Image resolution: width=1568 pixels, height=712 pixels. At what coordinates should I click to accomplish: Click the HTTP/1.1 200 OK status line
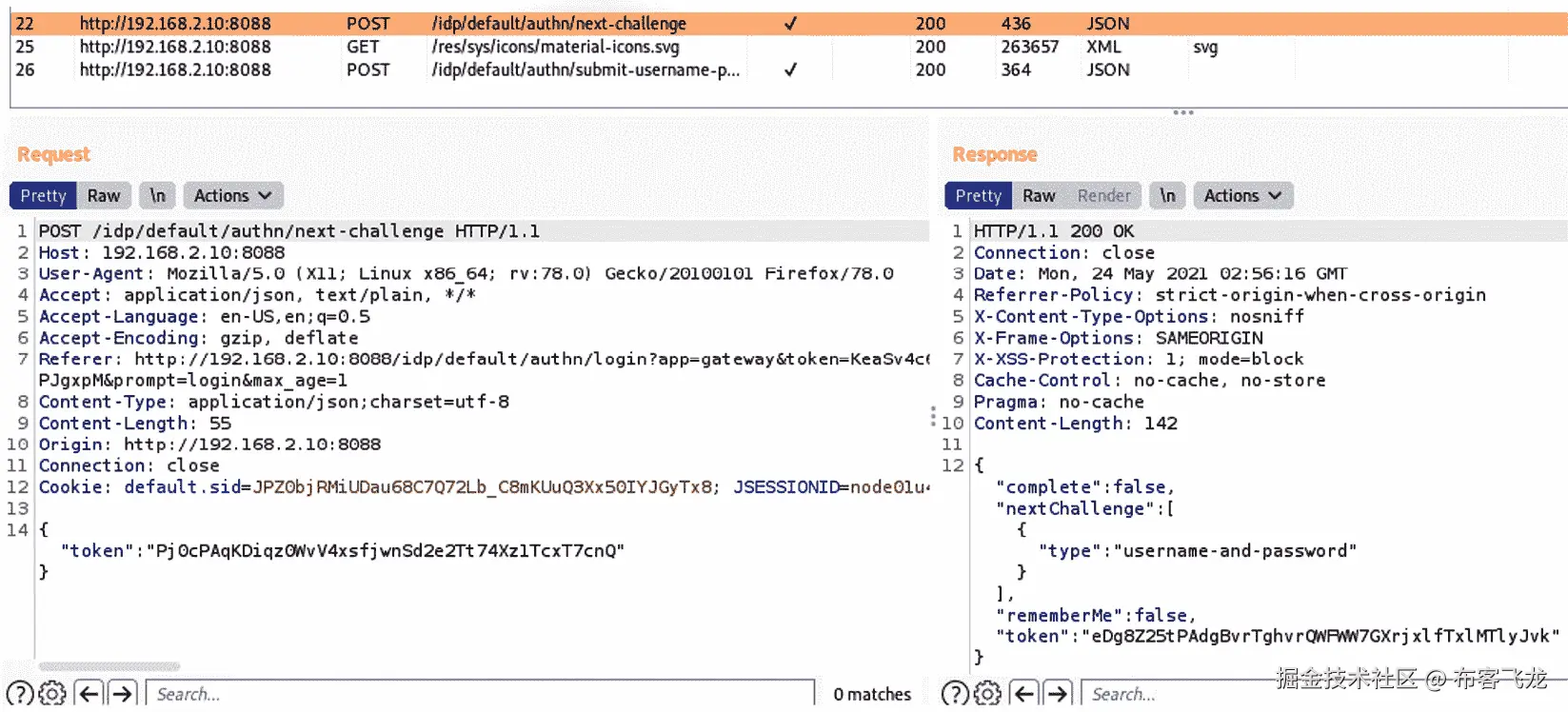[1054, 231]
